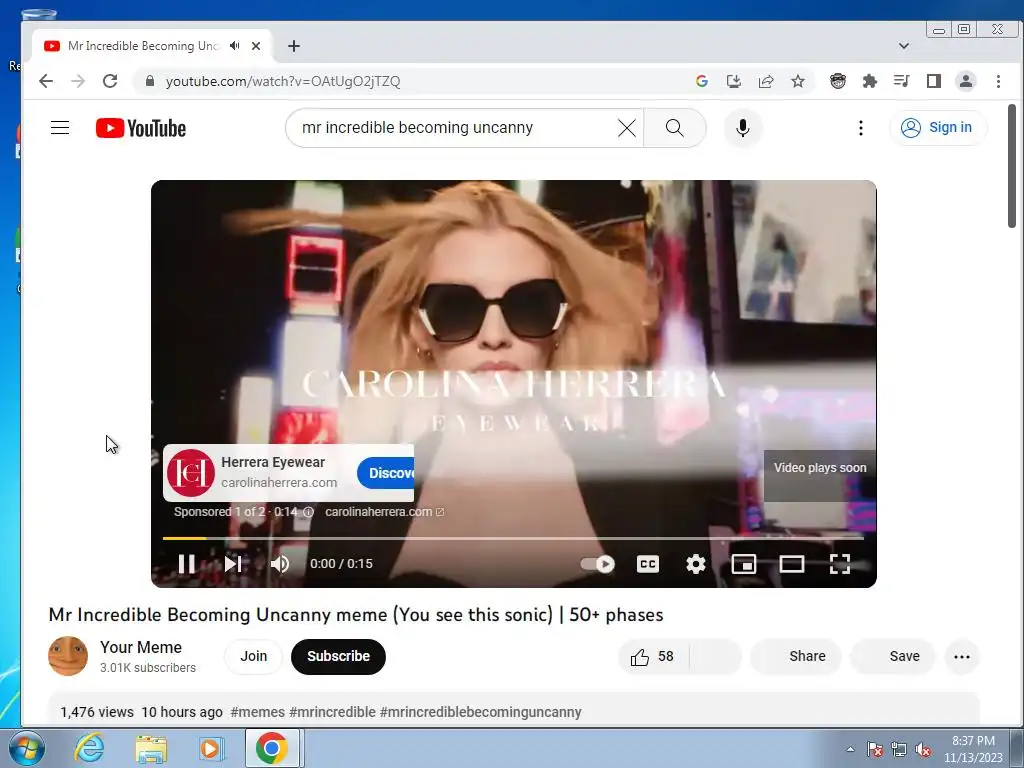Open the Your Meme channel name
The image size is (1024, 768).
[141, 647]
